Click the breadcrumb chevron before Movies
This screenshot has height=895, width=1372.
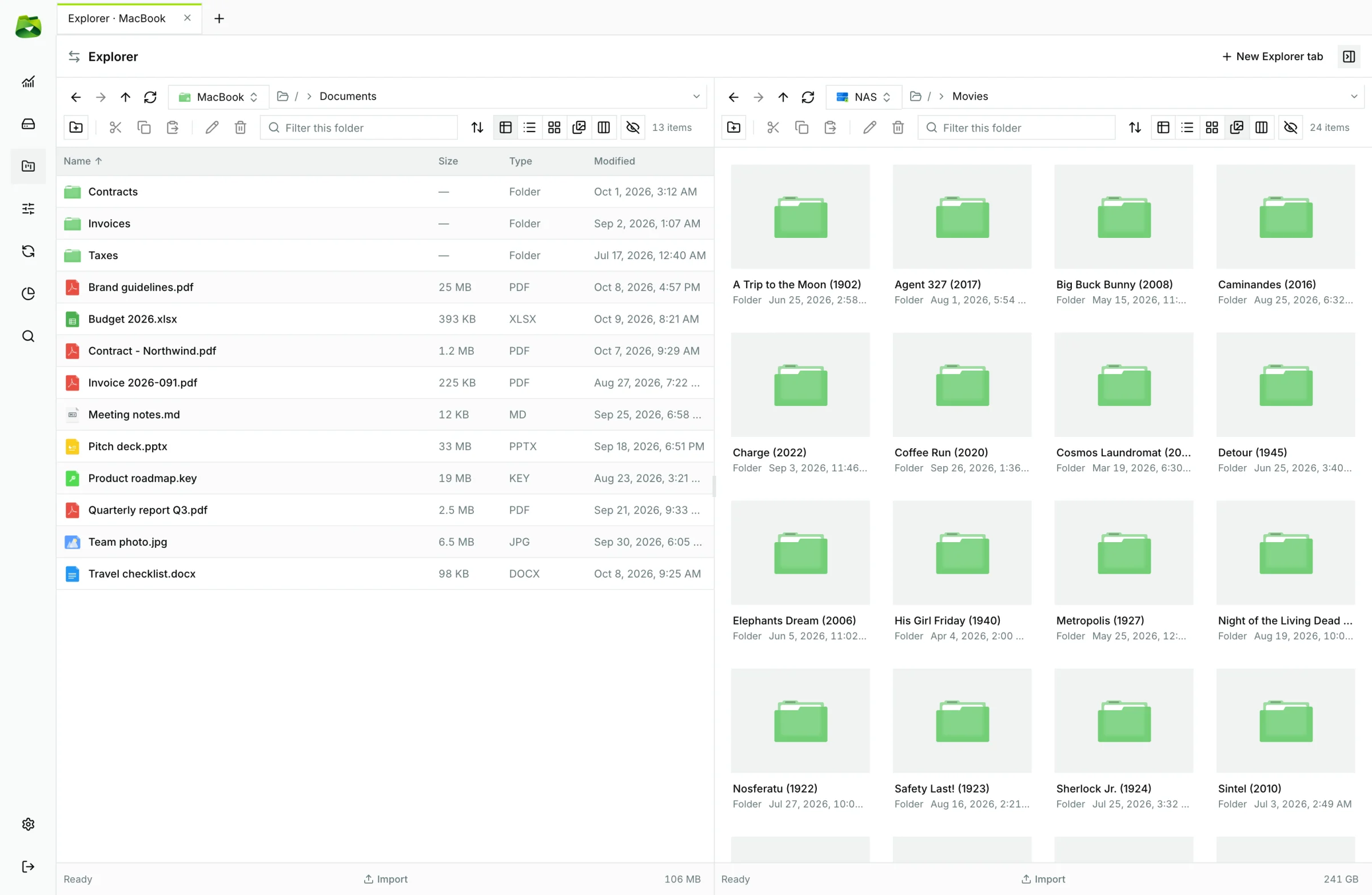coord(942,96)
